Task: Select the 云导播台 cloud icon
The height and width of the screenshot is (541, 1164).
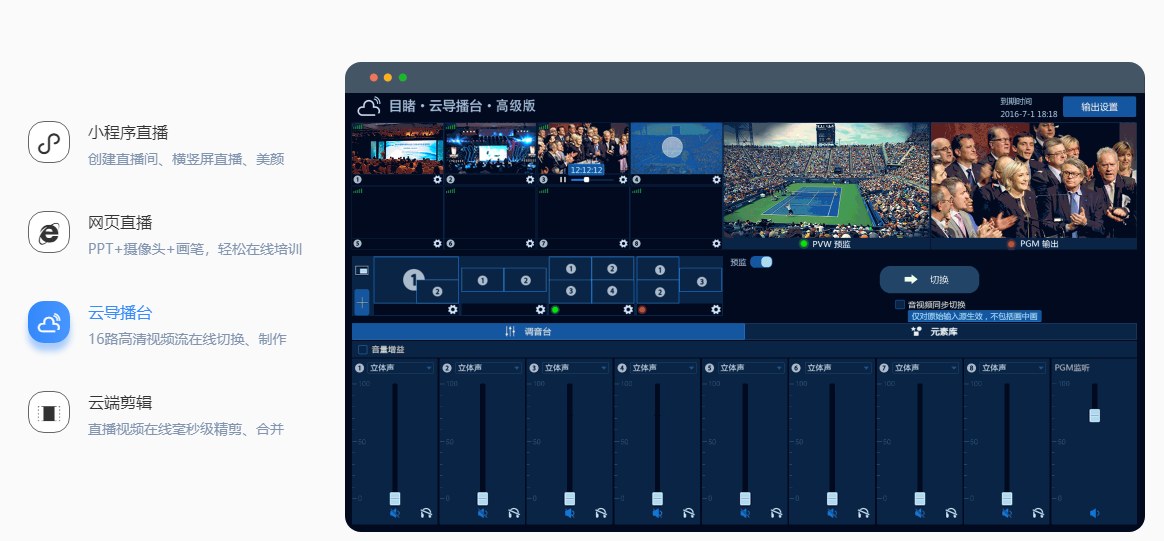Action: (x=49, y=322)
